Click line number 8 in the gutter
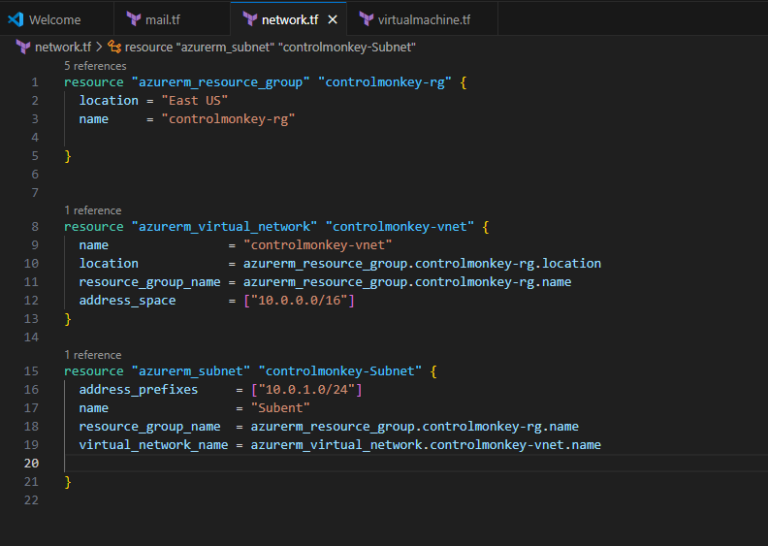768x546 pixels. 35,227
